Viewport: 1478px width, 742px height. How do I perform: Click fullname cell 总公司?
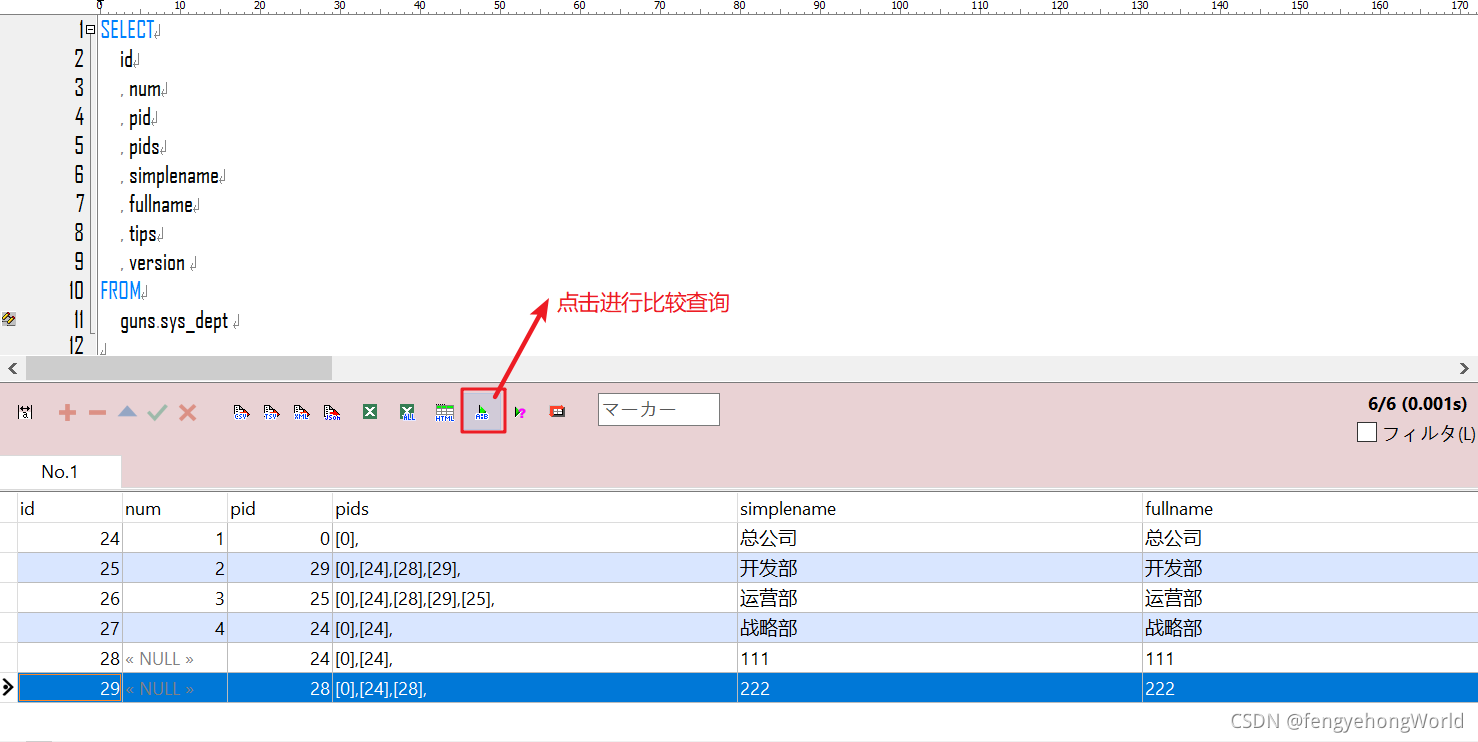point(1310,538)
